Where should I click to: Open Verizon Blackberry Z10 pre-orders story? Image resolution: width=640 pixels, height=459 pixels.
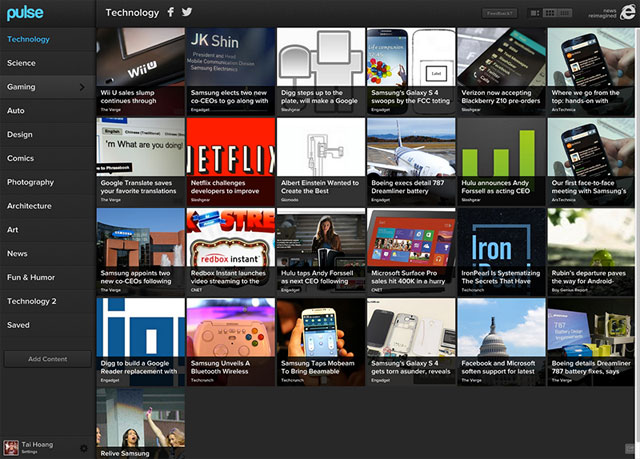(501, 71)
